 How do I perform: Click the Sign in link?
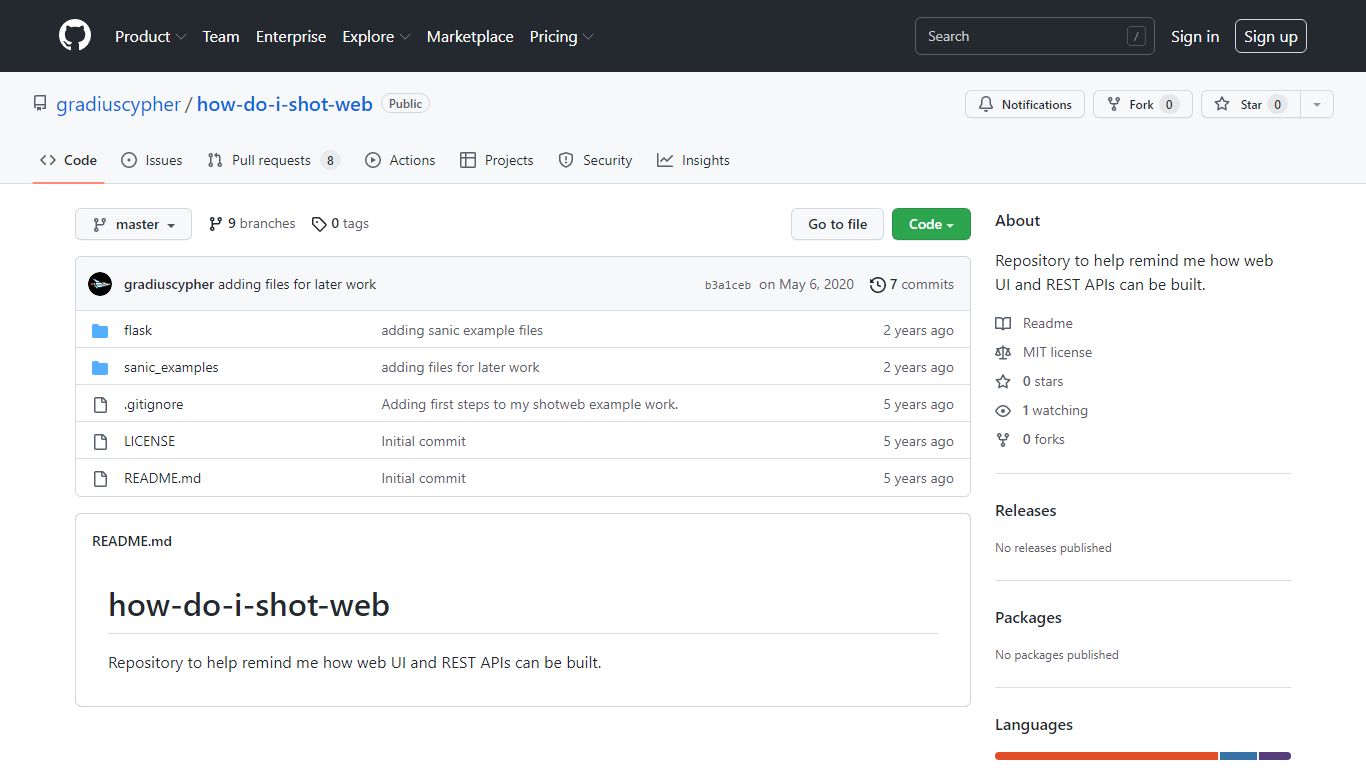point(1195,36)
